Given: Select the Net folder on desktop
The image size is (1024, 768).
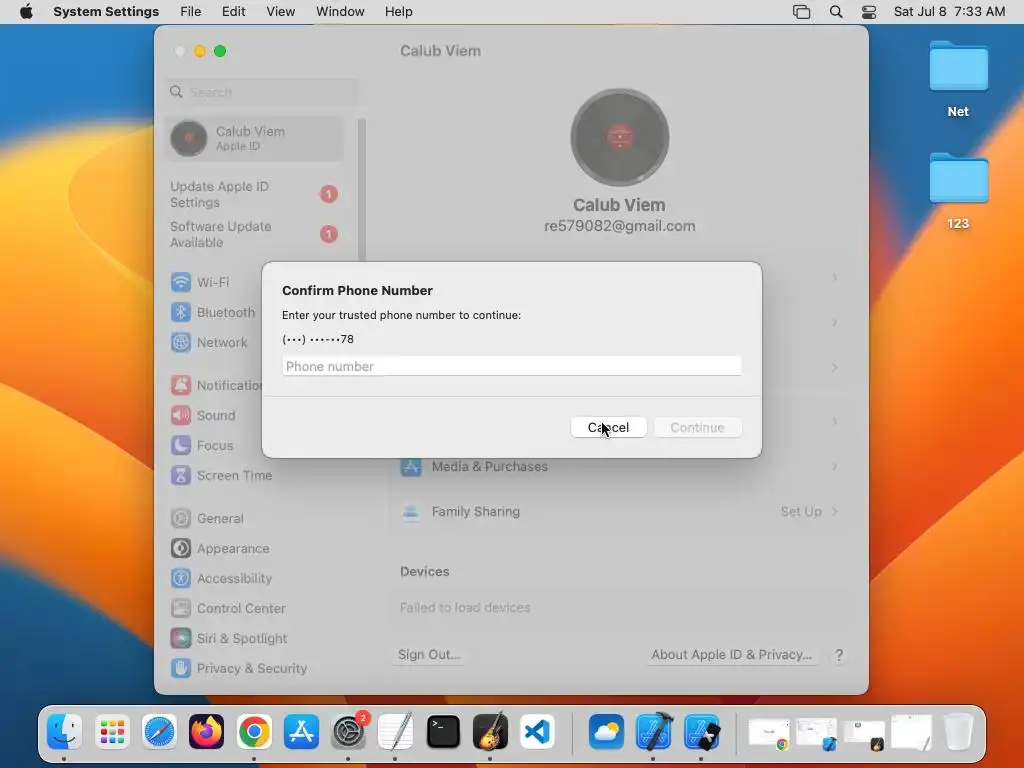Looking at the screenshot, I should pos(958,78).
